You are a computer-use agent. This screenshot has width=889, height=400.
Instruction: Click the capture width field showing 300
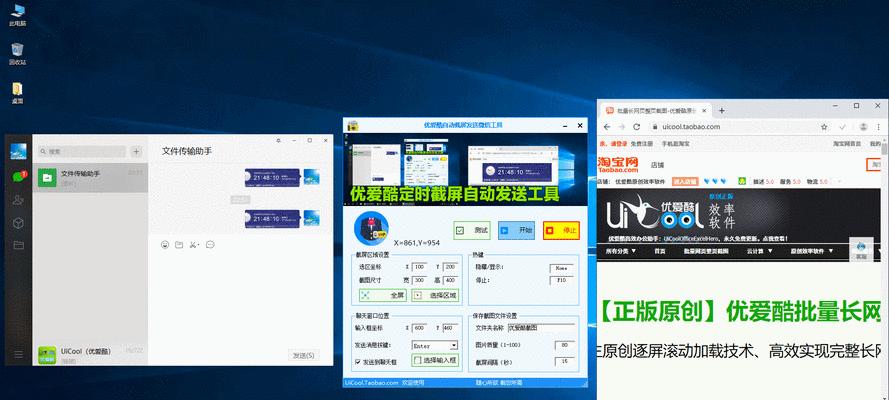pyautogui.click(x=420, y=280)
